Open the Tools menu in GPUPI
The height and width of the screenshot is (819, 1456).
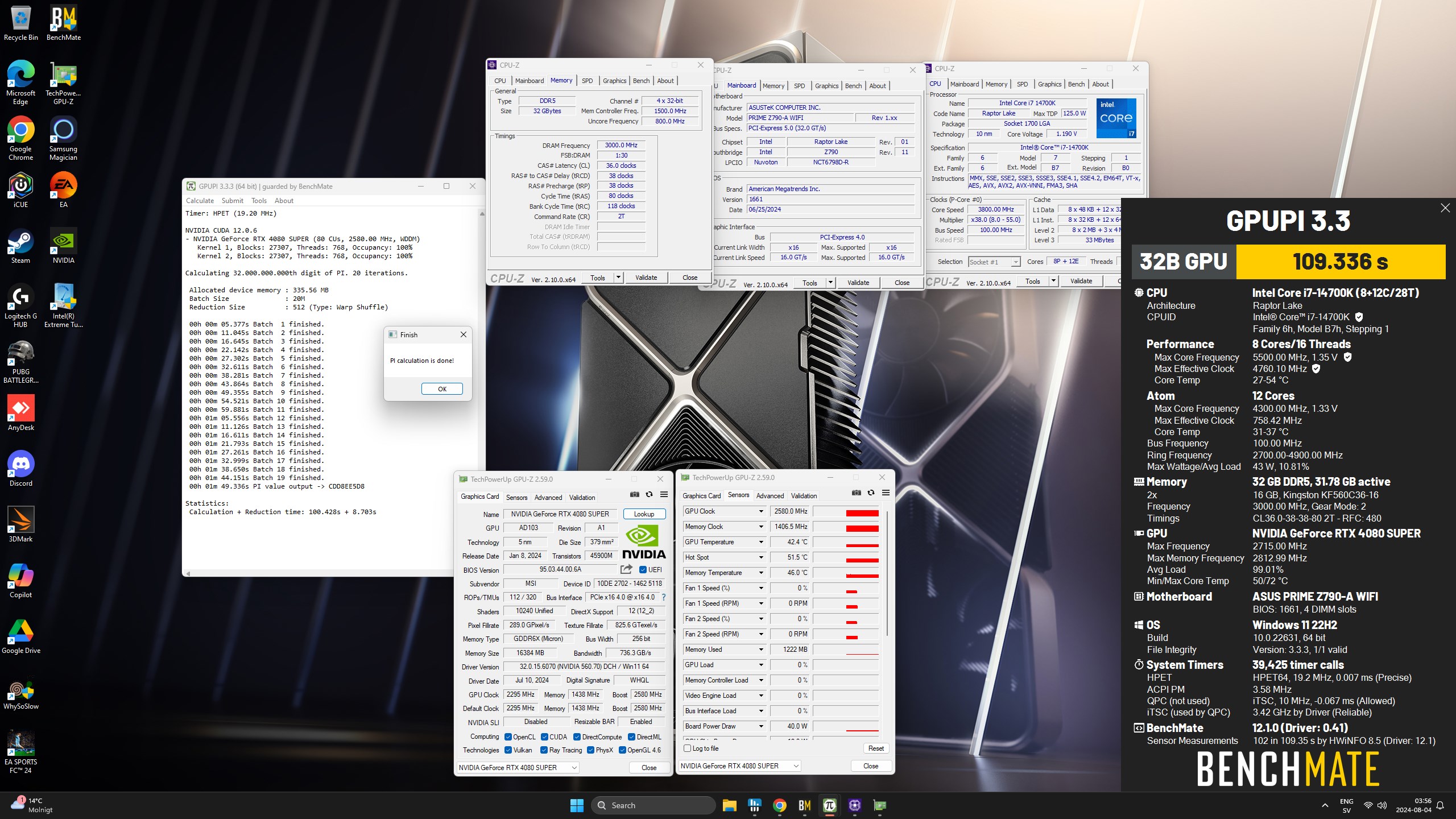[259, 201]
